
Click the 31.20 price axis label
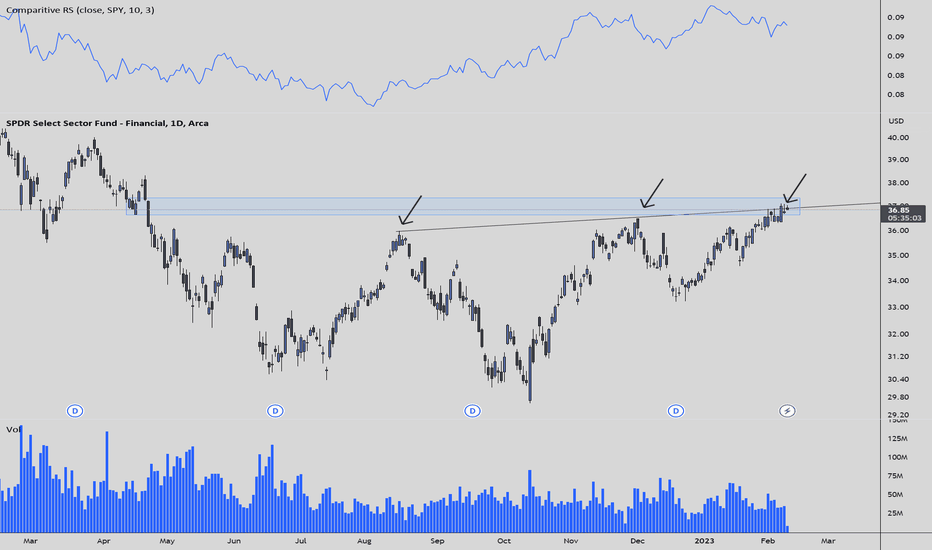pos(898,356)
